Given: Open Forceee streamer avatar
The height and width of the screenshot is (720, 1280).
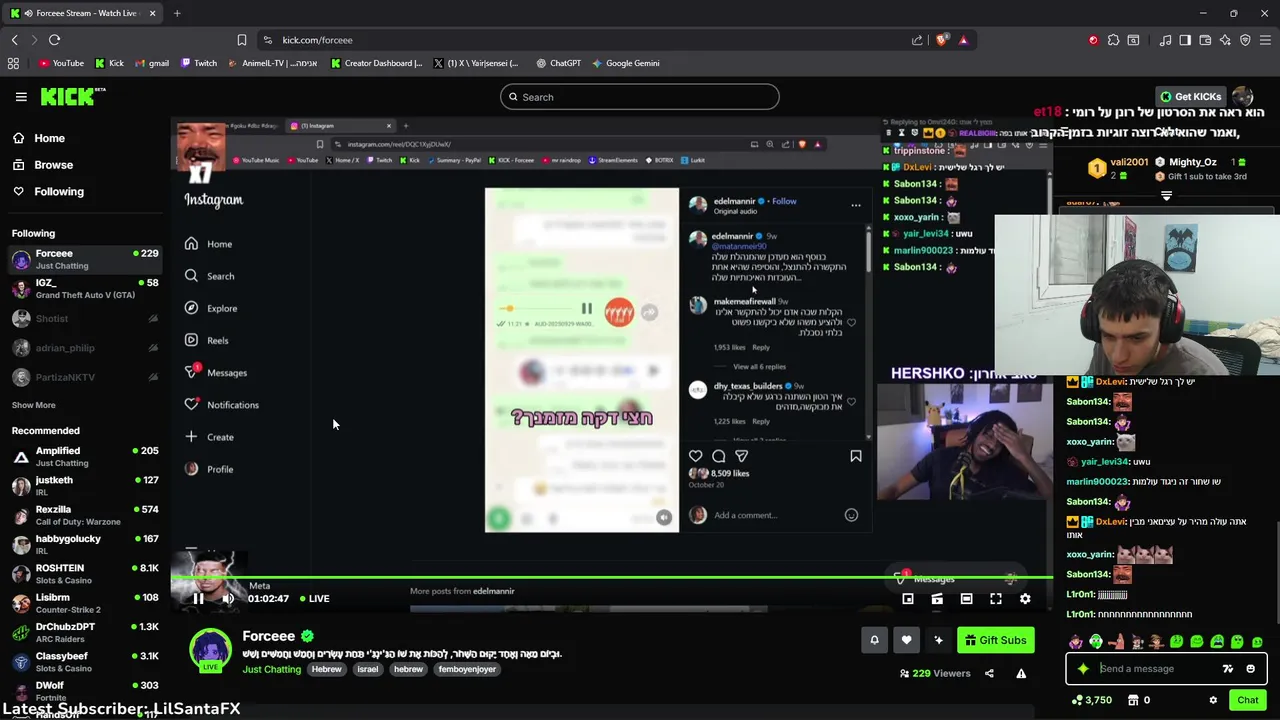Looking at the screenshot, I should 211,650.
